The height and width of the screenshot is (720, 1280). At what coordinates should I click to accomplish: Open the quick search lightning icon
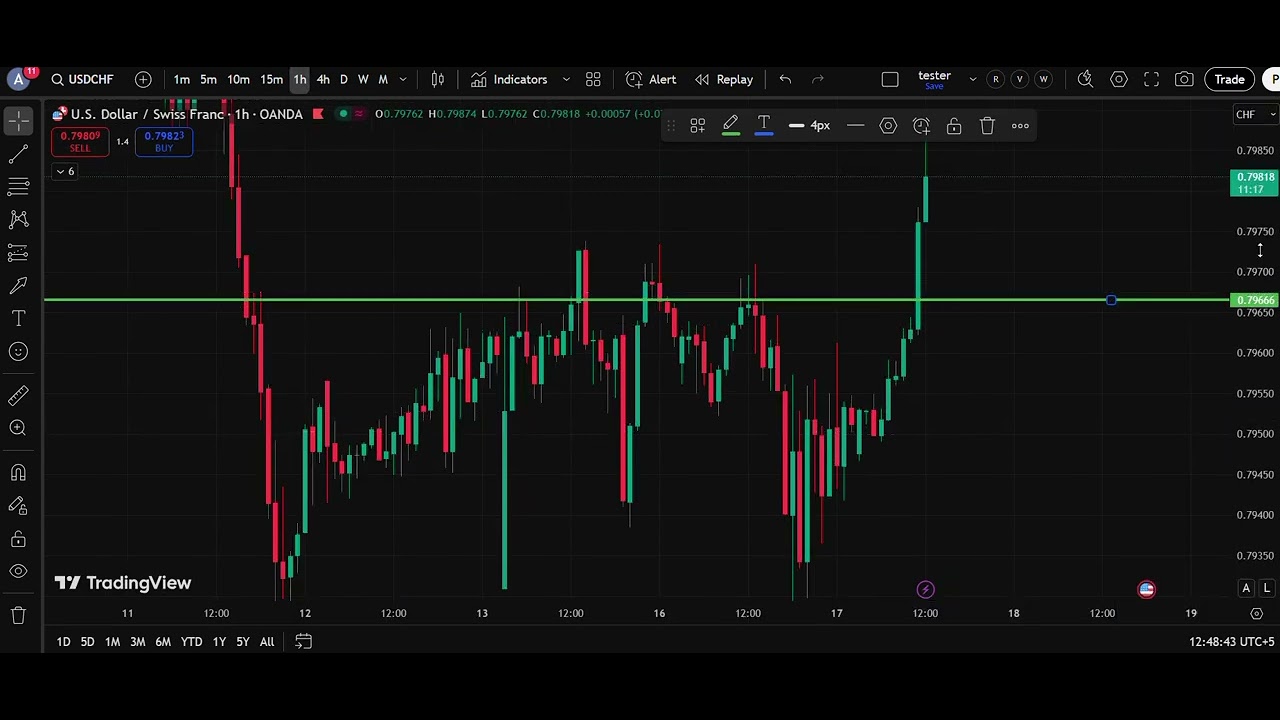1085,80
